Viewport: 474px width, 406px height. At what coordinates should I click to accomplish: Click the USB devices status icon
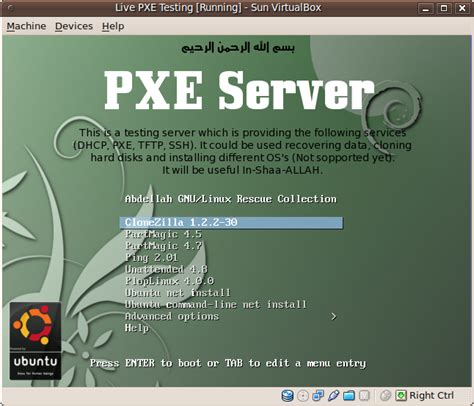click(x=333, y=396)
